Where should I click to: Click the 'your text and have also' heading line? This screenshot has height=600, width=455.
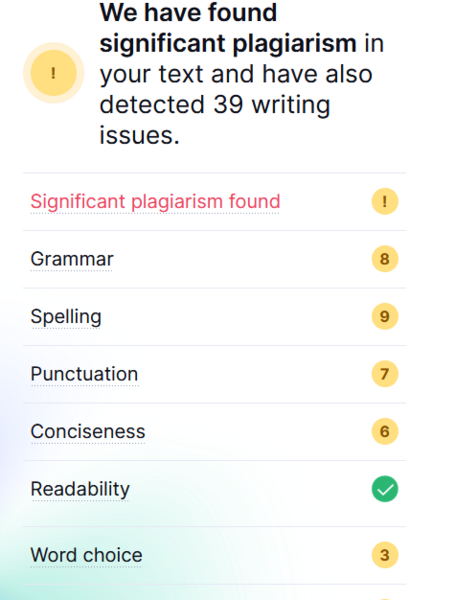[x=236, y=74]
